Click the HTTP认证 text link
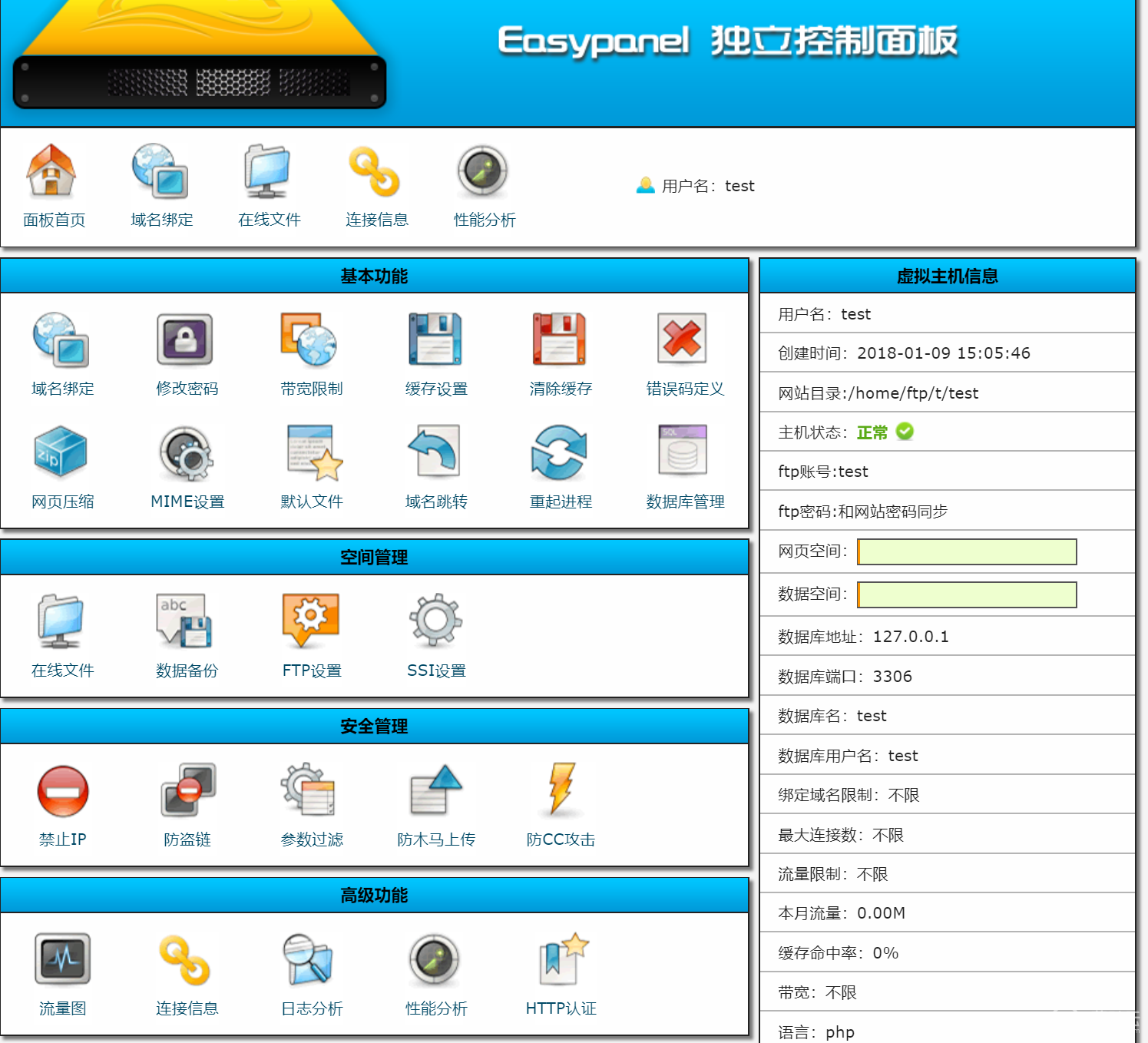This screenshot has height=1043, width=1148. pyautogui.click(x=561, y=1008)
